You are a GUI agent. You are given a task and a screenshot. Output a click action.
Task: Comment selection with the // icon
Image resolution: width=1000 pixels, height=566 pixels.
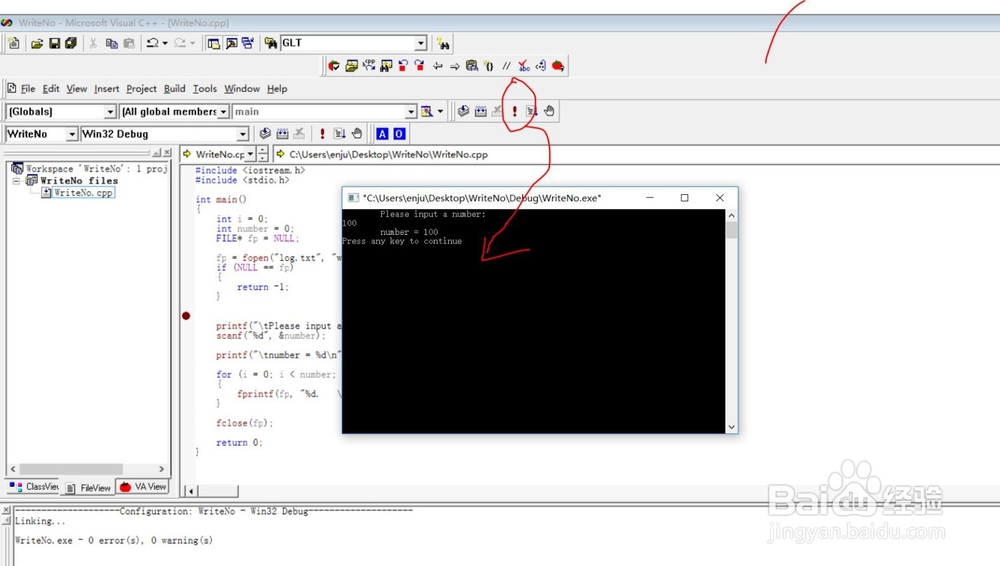506,66
